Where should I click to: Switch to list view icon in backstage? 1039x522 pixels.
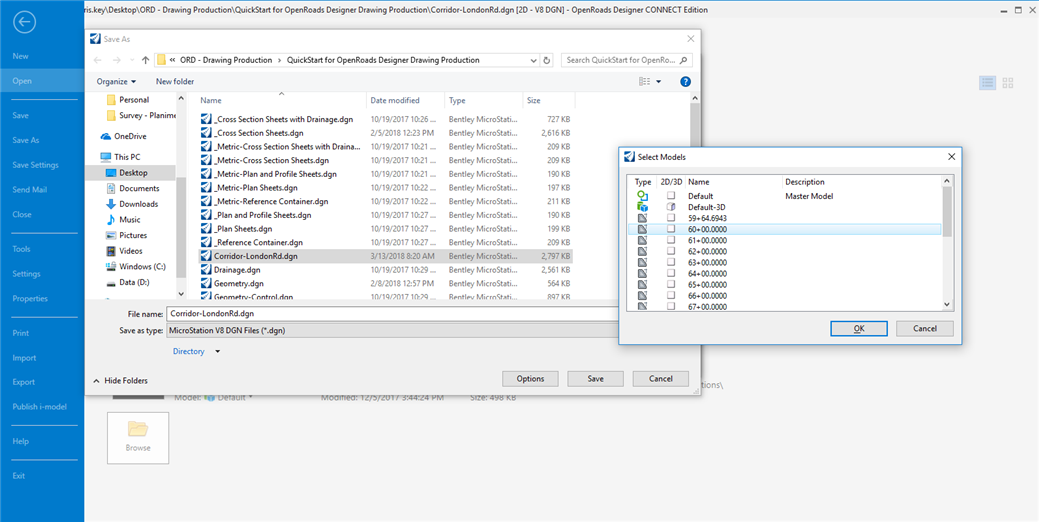pos(987,83)
